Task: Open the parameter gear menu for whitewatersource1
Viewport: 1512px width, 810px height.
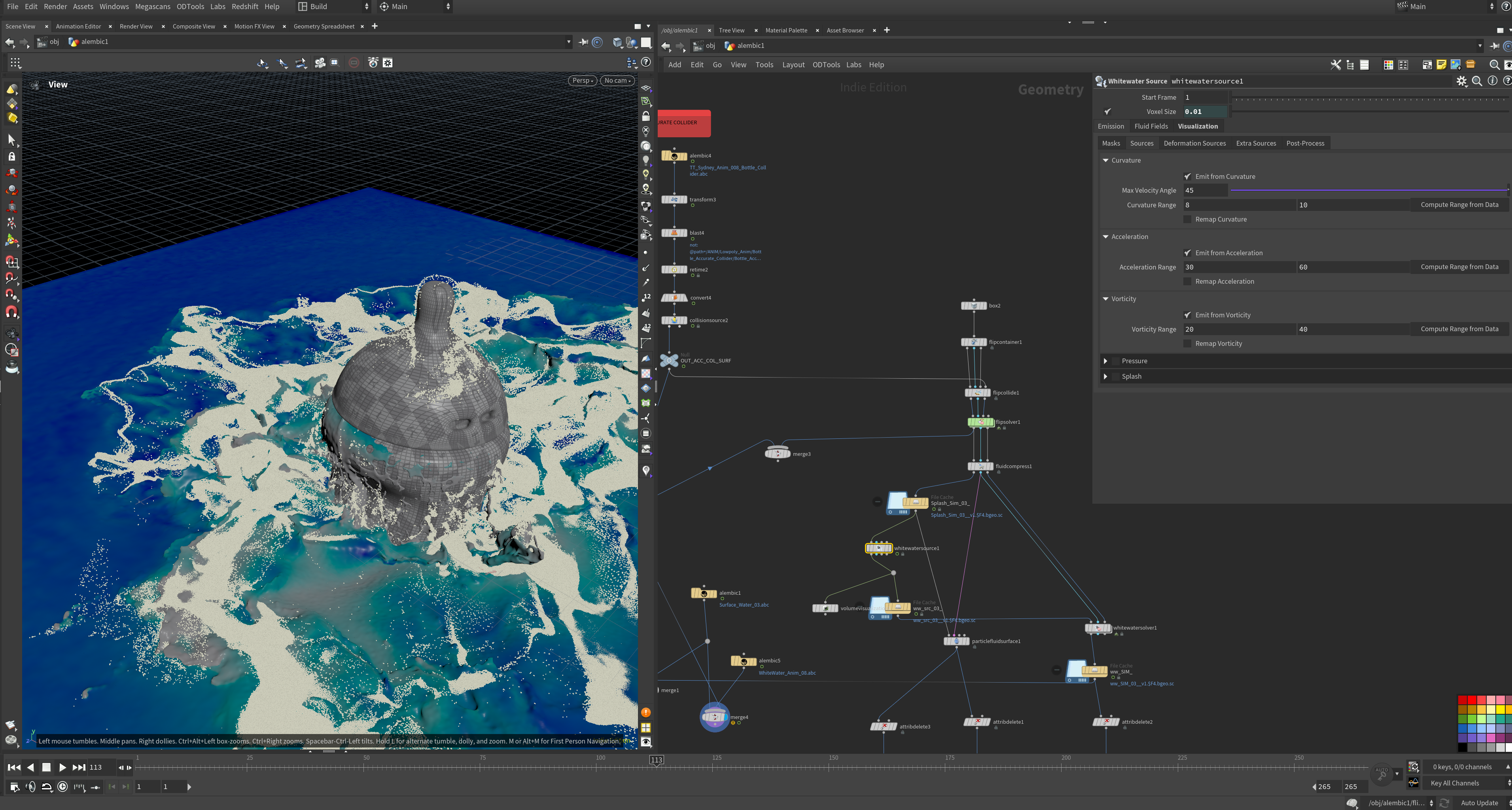Action: [1461, 81]
